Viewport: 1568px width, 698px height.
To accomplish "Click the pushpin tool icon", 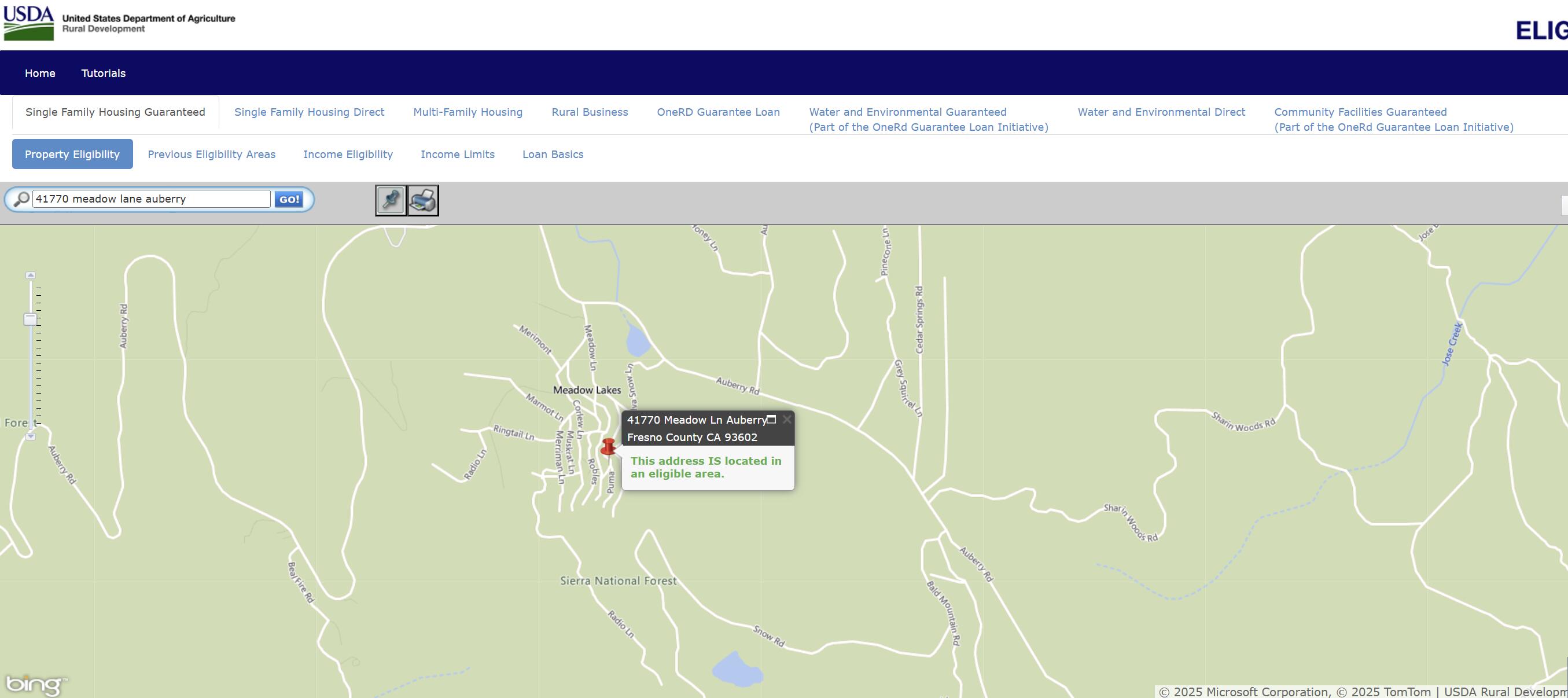I will (x=390, y=200).
